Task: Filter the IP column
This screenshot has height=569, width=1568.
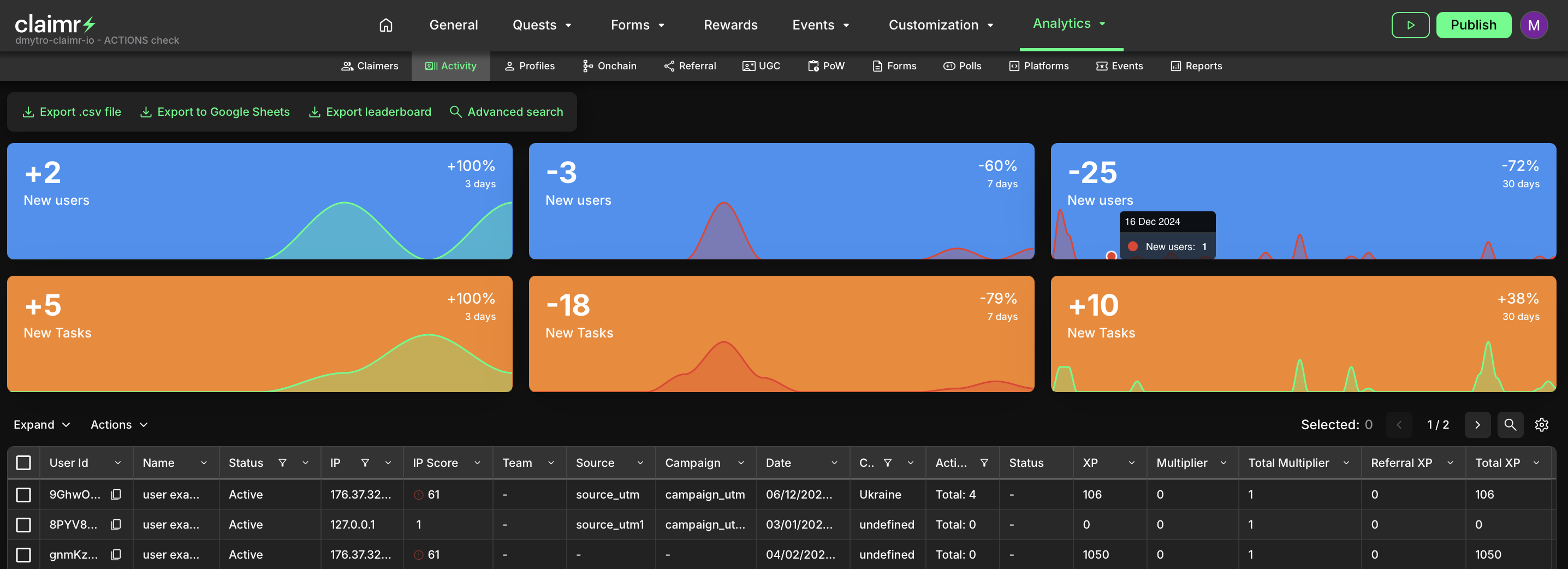Action: tap(365, 463)
